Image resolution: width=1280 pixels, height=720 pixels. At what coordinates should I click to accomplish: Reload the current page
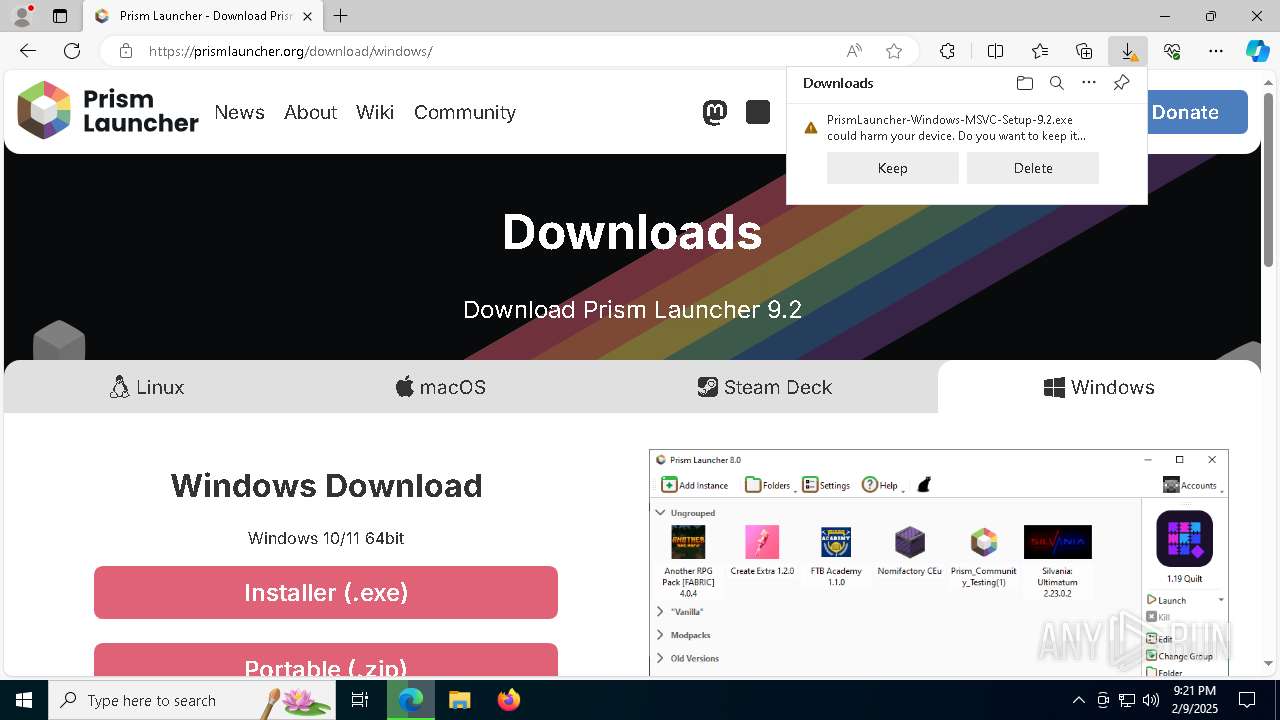pos(72,51)
